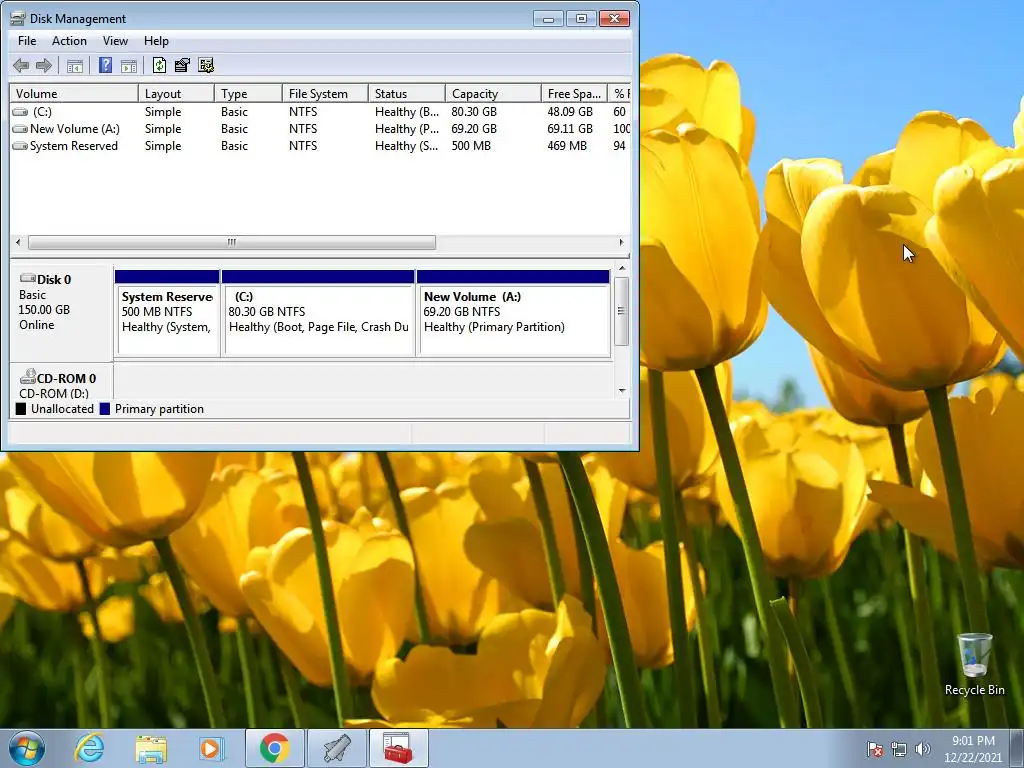The height and width of the screenshot is (768, 1024).
Task: Click the vertical scrollbar thumb in disk pane
Action: [622, 311]
